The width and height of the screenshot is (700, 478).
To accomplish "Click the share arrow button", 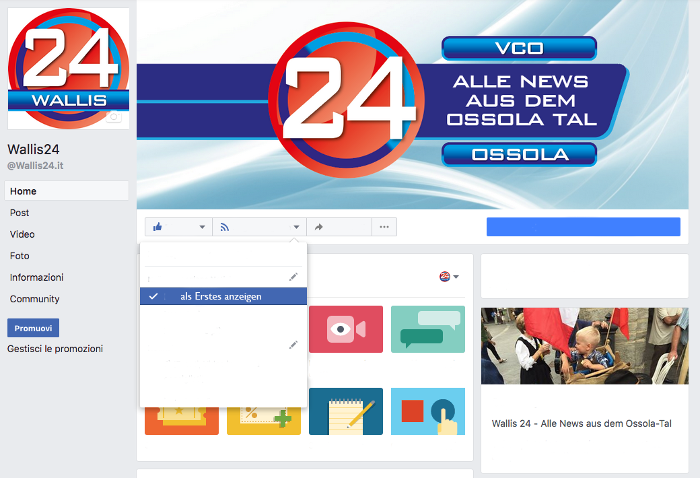I will [x=339, y=227].
